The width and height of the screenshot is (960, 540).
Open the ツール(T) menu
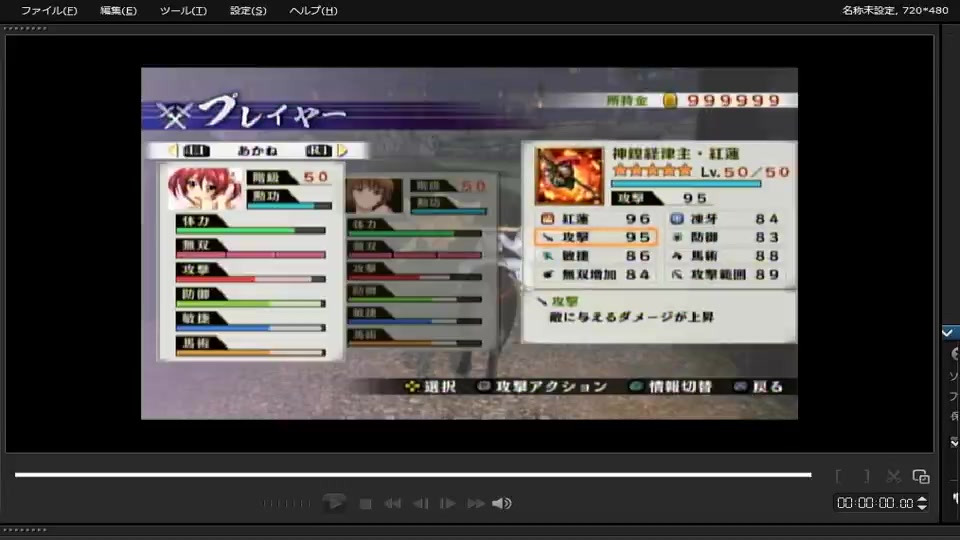click(183, 10)
